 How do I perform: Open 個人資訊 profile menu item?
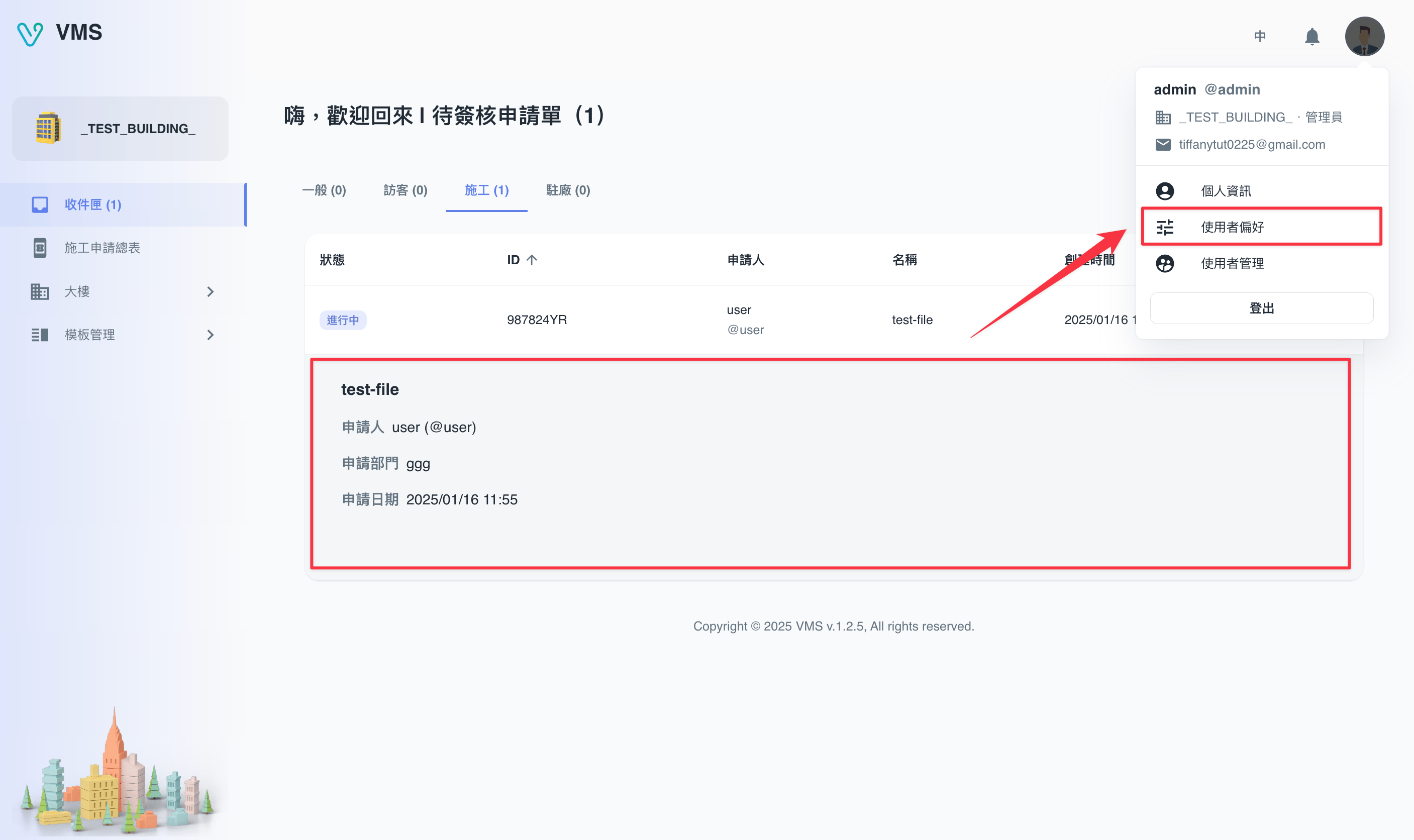coord(1226,191)
